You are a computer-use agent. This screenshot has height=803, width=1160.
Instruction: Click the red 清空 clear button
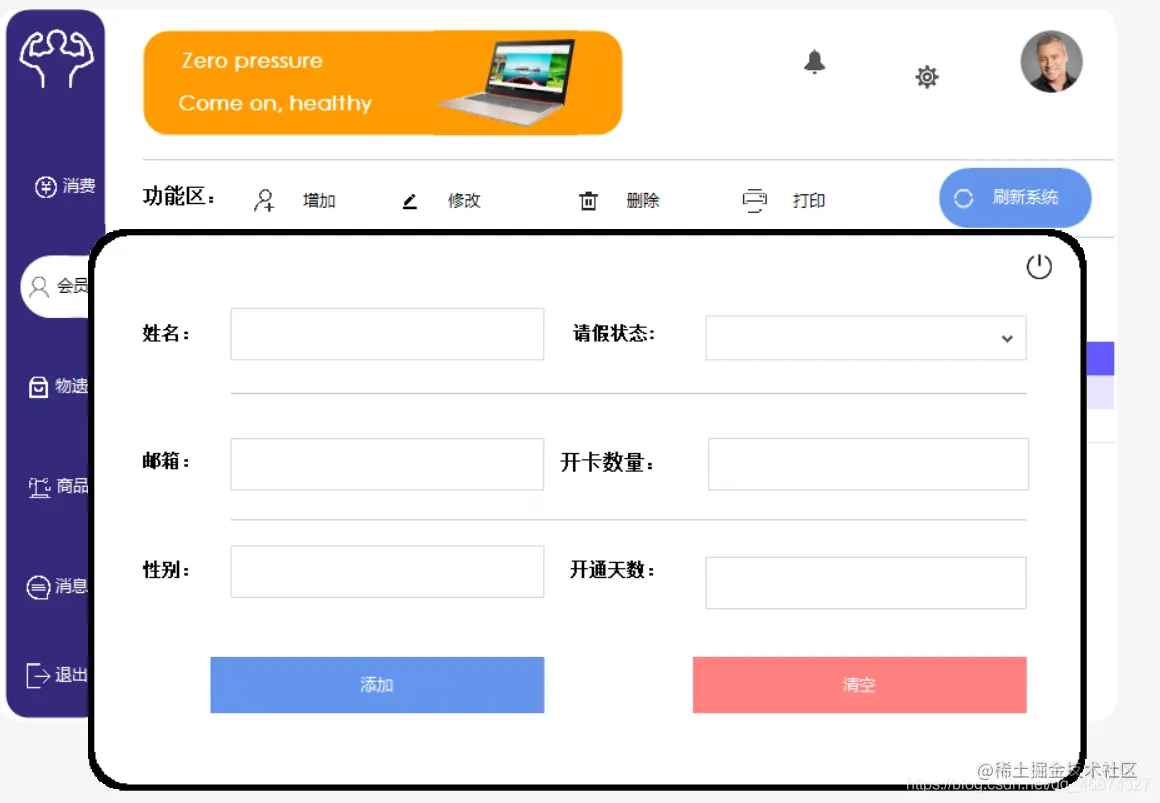click(859, 685)
